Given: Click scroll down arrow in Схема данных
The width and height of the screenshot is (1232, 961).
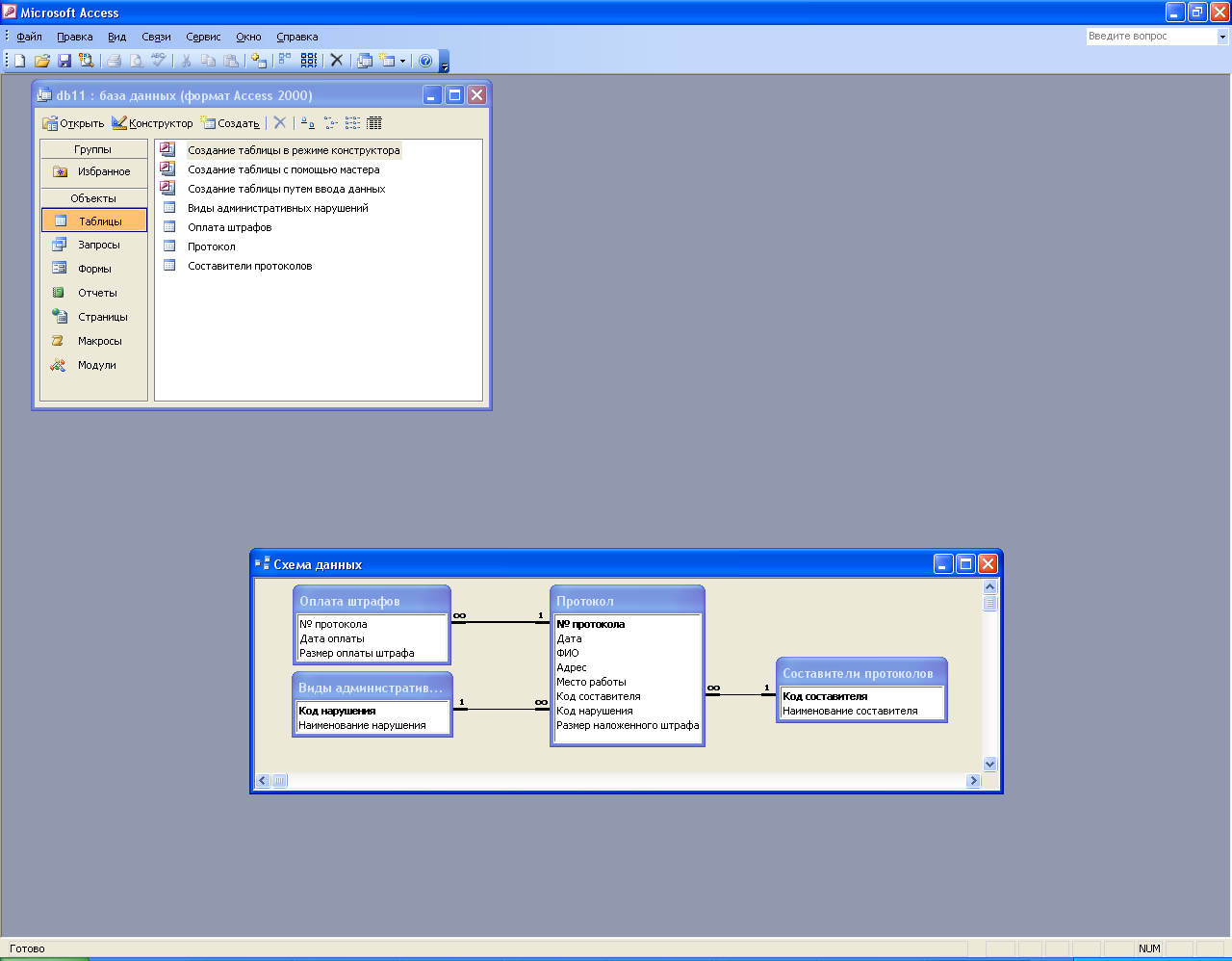Looking at the screenshot, I should [989, 764].
